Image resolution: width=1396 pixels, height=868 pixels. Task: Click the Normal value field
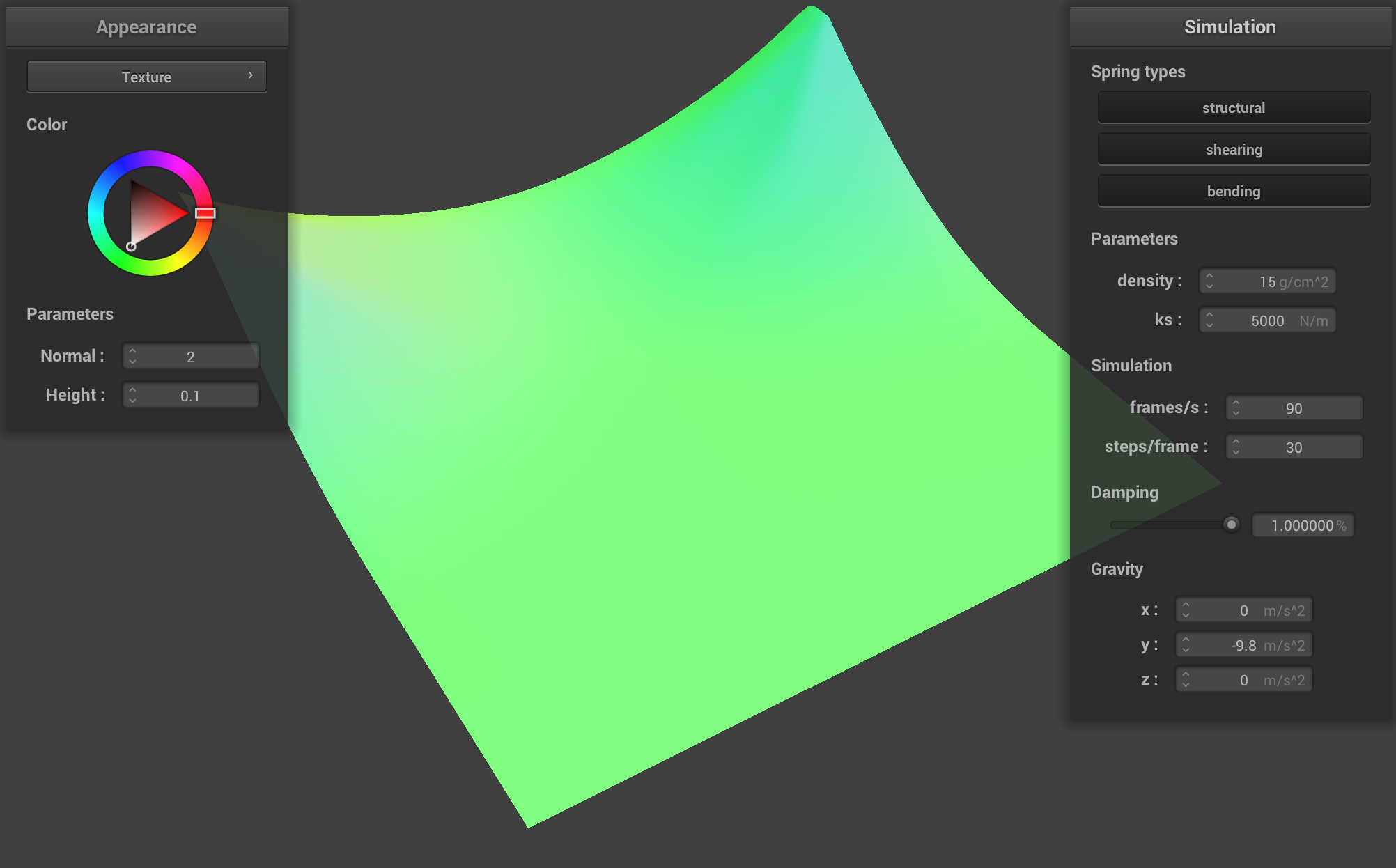(x=191, y=356)
